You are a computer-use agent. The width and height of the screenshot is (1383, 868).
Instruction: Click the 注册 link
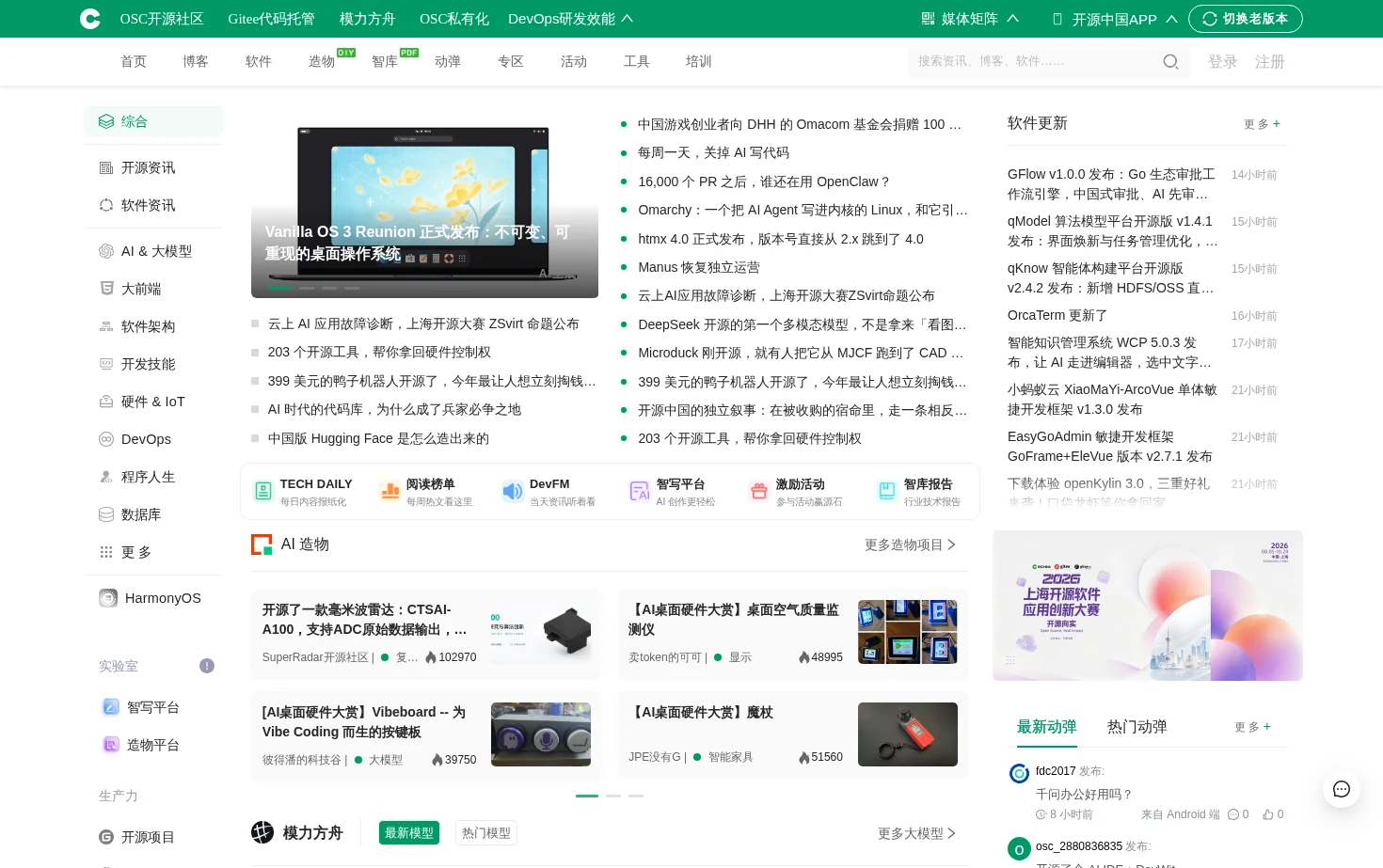pyautogui.click(x=1270, y=62)
